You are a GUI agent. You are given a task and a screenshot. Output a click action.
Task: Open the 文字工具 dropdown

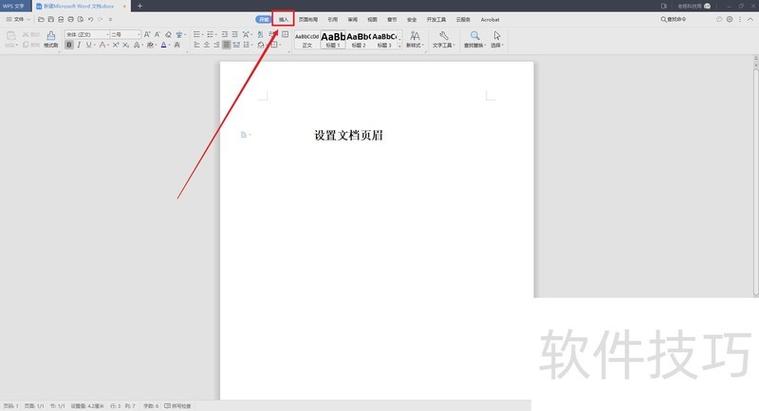[x=443, y=39]
